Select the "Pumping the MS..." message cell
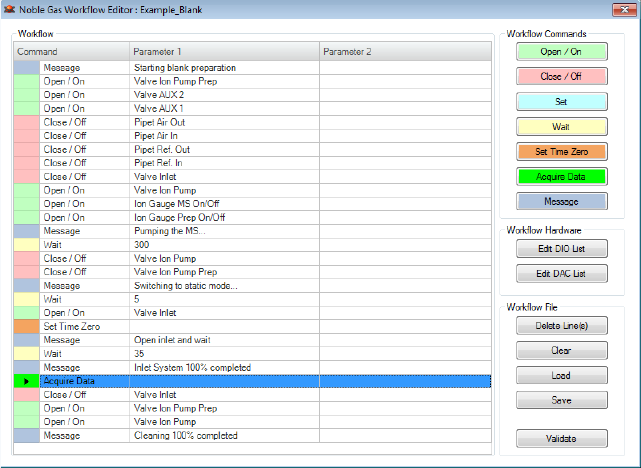 pos(224,231)
